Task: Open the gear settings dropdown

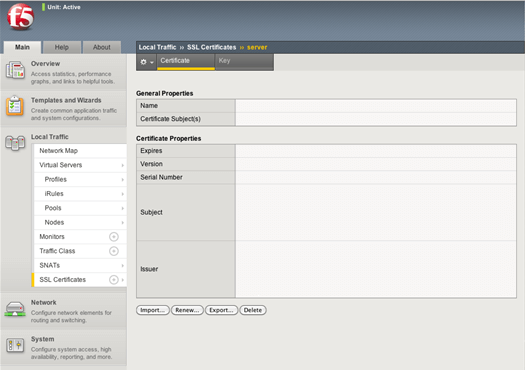Action: tap(147, 62)
